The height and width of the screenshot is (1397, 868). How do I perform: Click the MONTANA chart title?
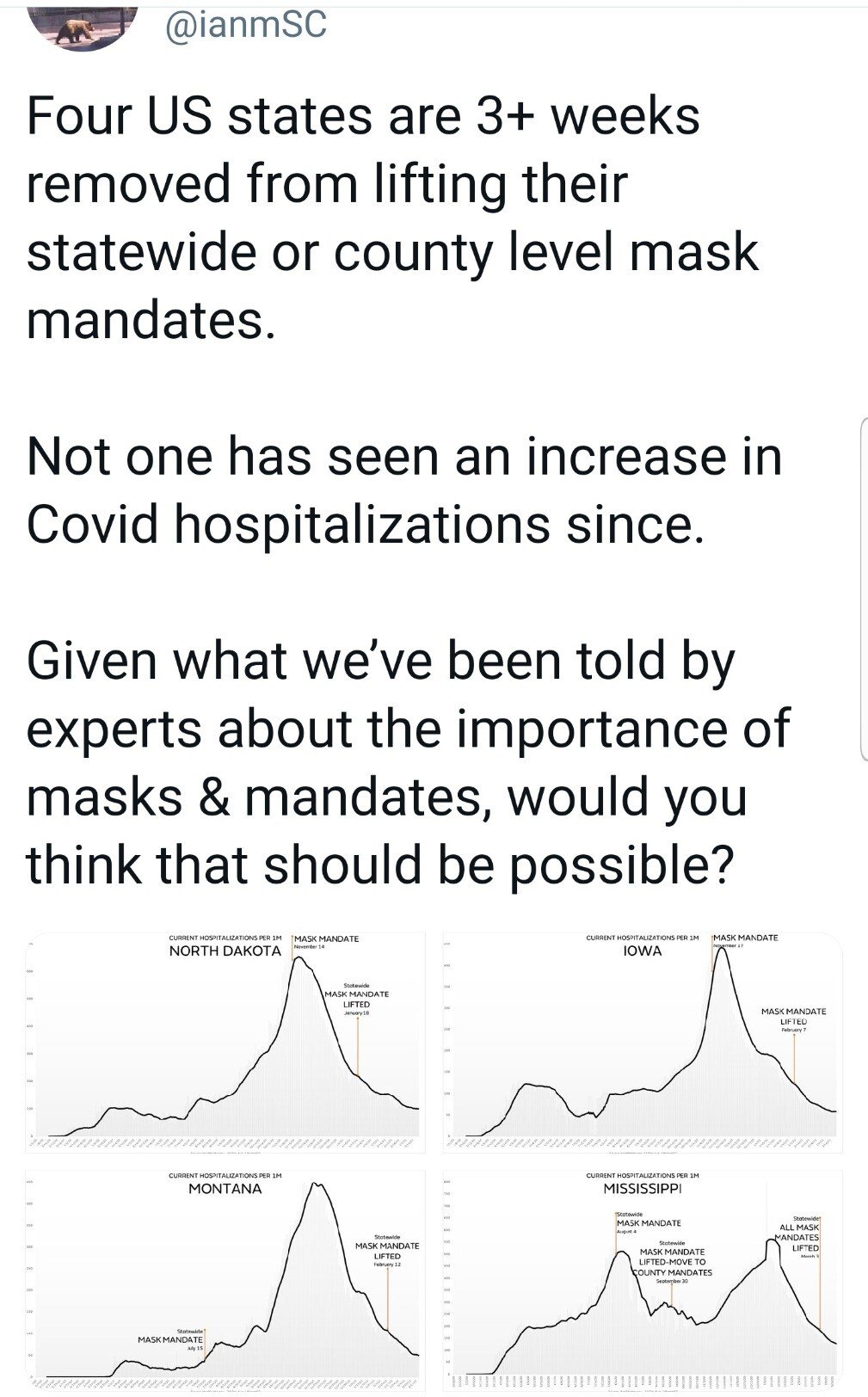point(225,1189)
